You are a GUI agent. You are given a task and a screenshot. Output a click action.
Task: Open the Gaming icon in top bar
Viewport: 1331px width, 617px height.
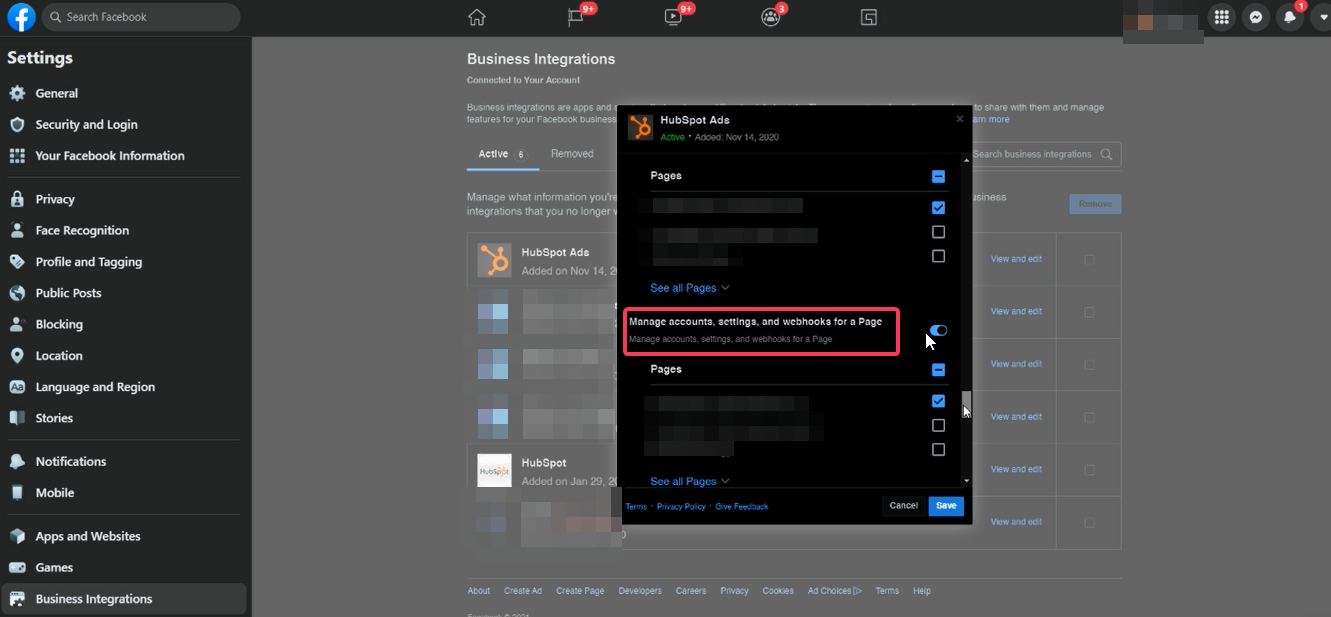868,17
